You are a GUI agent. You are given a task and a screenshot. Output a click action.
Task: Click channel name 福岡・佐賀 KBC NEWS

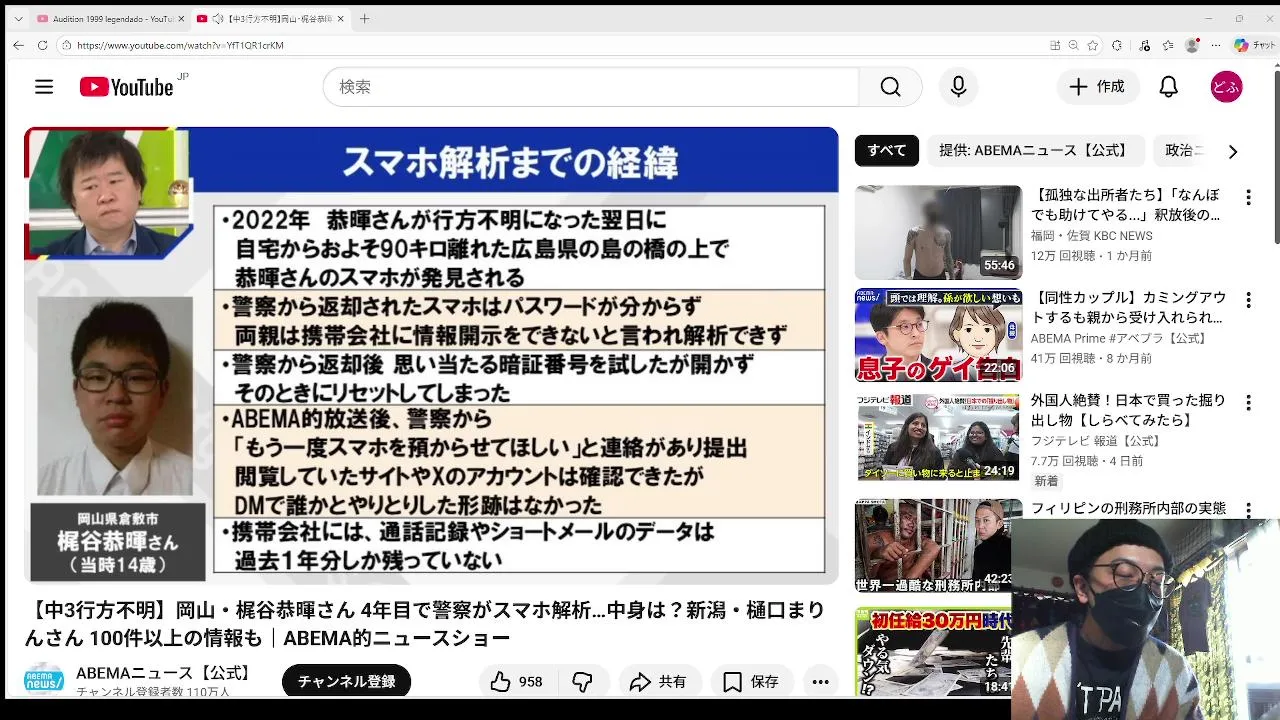pos(1091,236)
